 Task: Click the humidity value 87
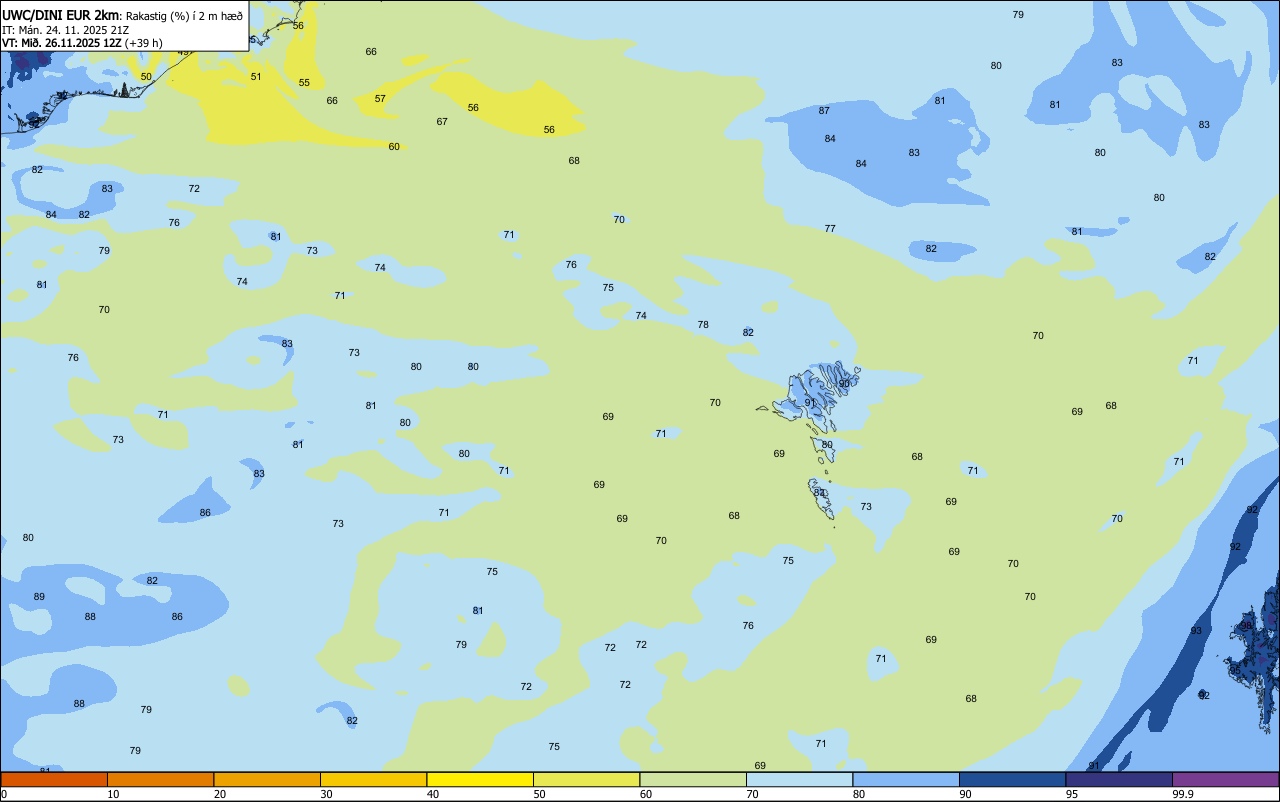(x=824, y=110)
